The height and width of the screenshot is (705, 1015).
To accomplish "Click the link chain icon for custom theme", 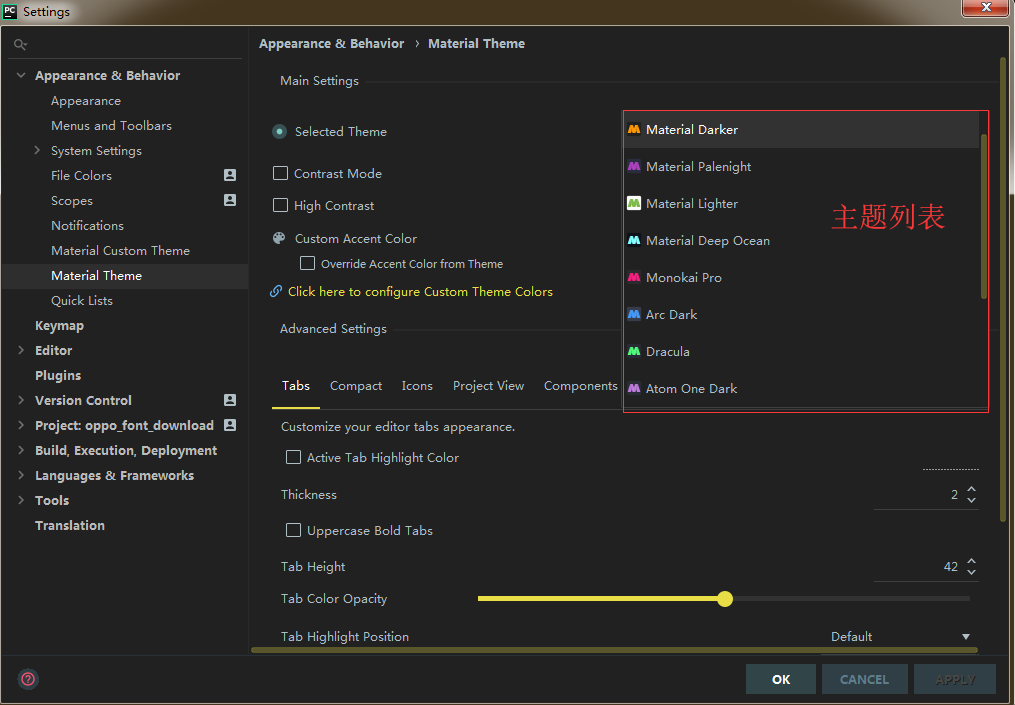I will pyautogui.click(x=276, y=291).
